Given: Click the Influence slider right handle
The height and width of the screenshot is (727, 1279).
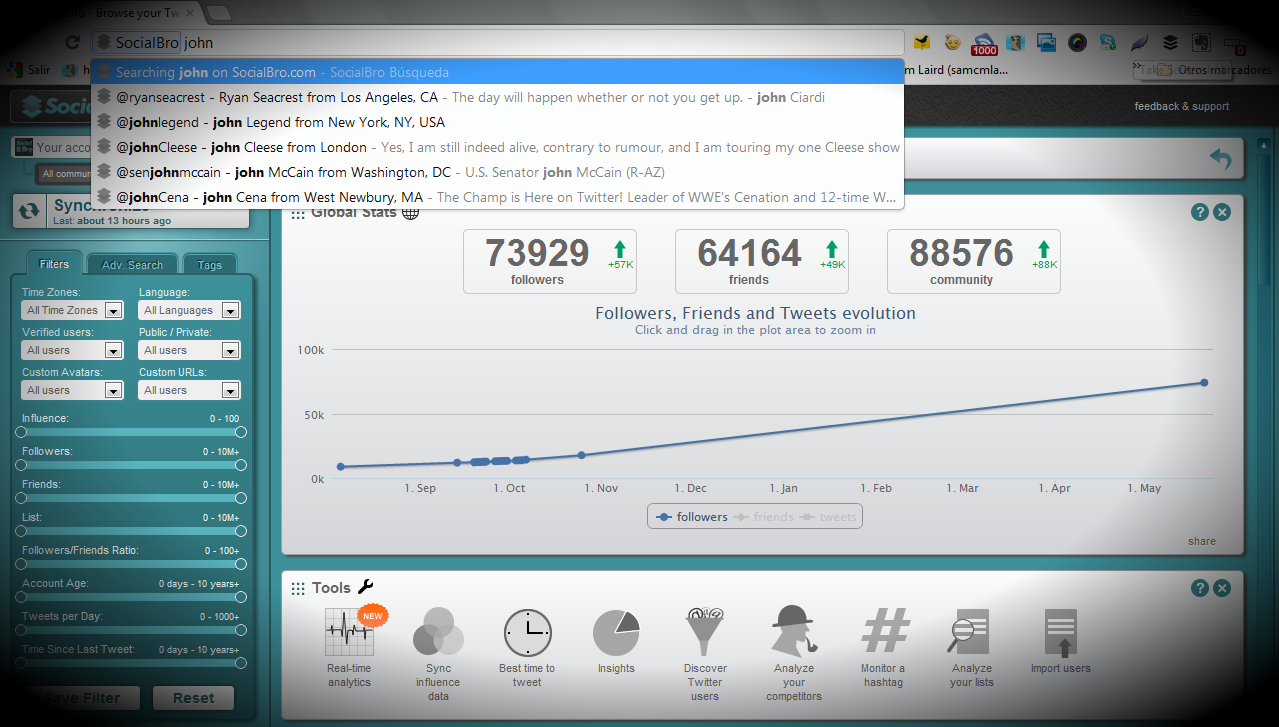Looking at the screenshot, I should pos(241,432).
